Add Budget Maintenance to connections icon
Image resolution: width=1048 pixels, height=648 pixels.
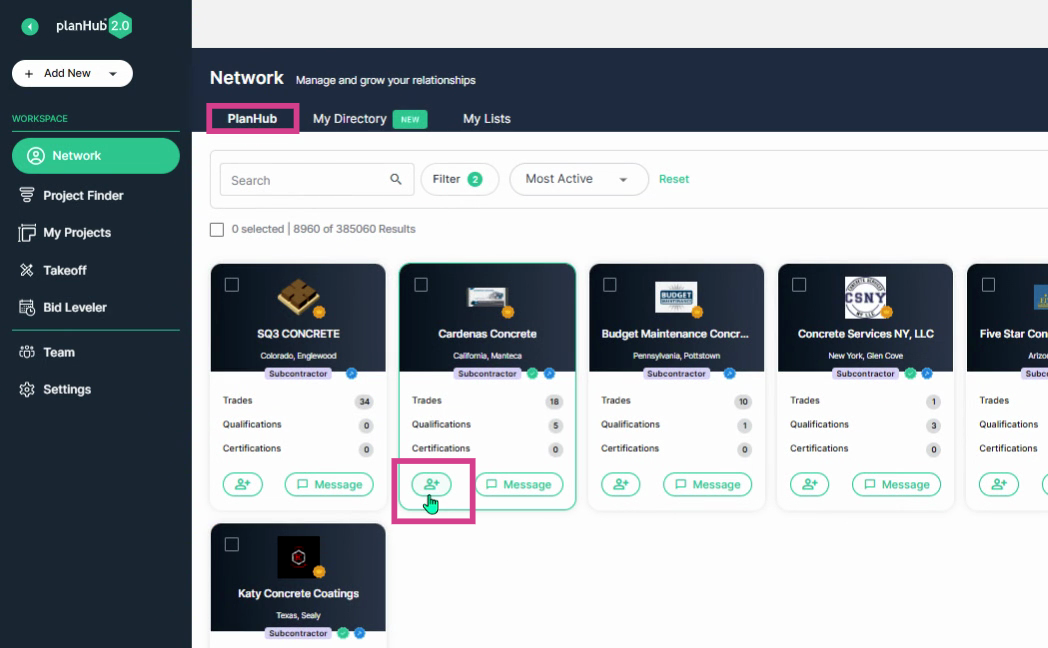(x=621, y=484)
